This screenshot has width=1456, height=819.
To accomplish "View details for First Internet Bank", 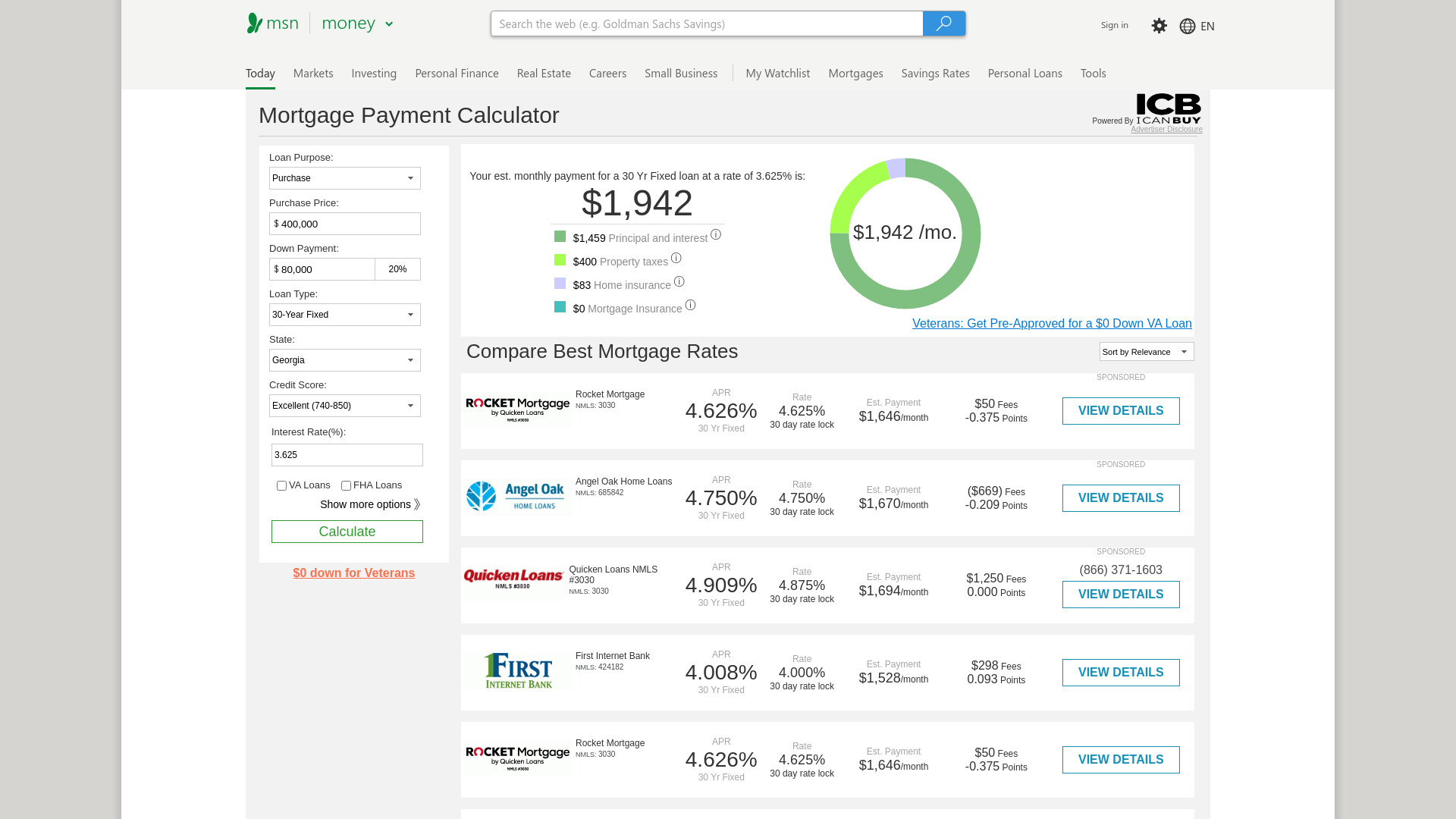I will pos(1121,673).
